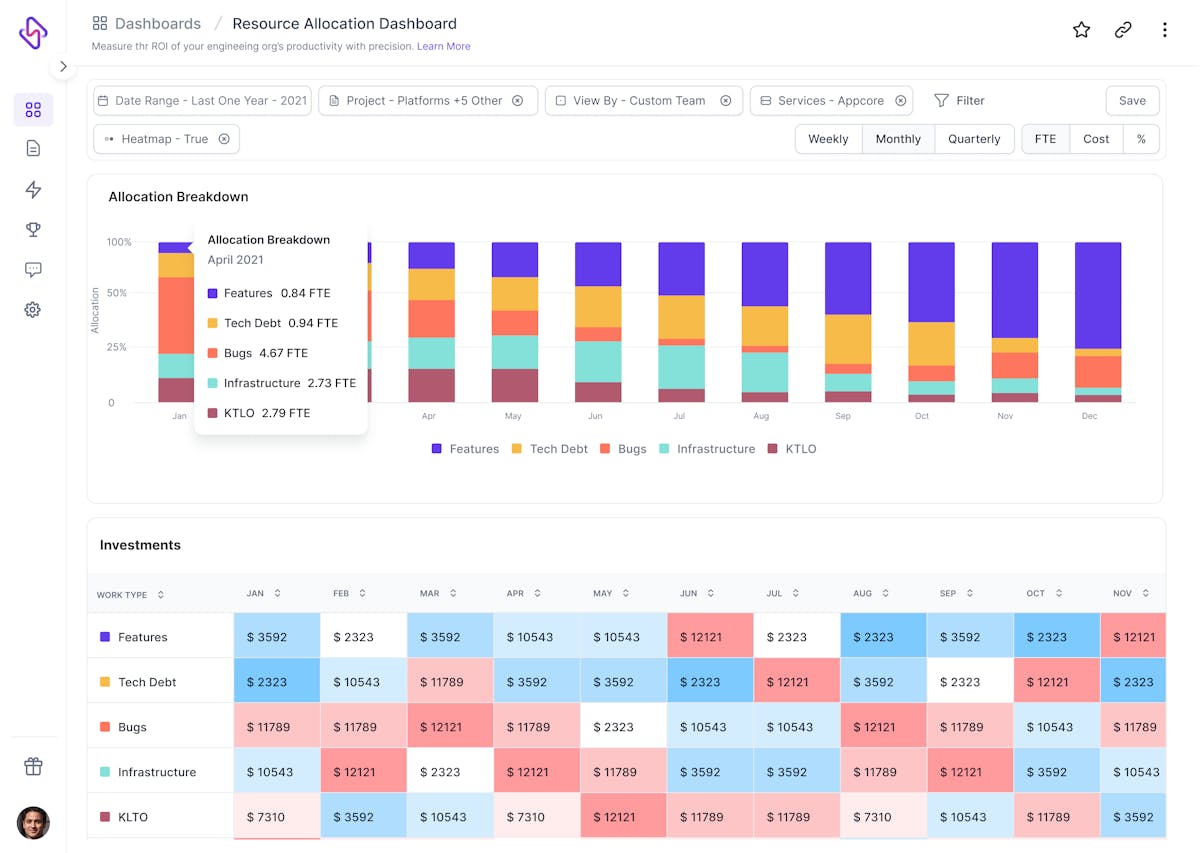The height and width of the screenshot is (853, 1200).
Task: Select the Monthly tab
Action: tap(897, 139)
